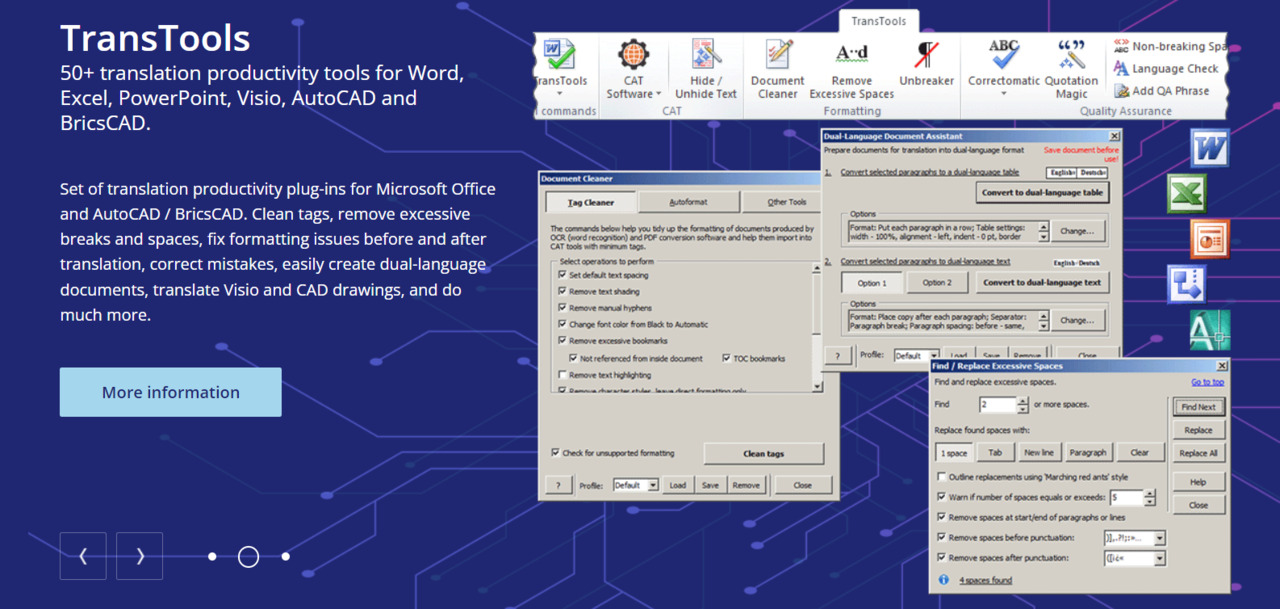This screenshot has height=609, width=1280.
Task: Open the Remove Excessive Spaces tool
Action: (852, 69)
